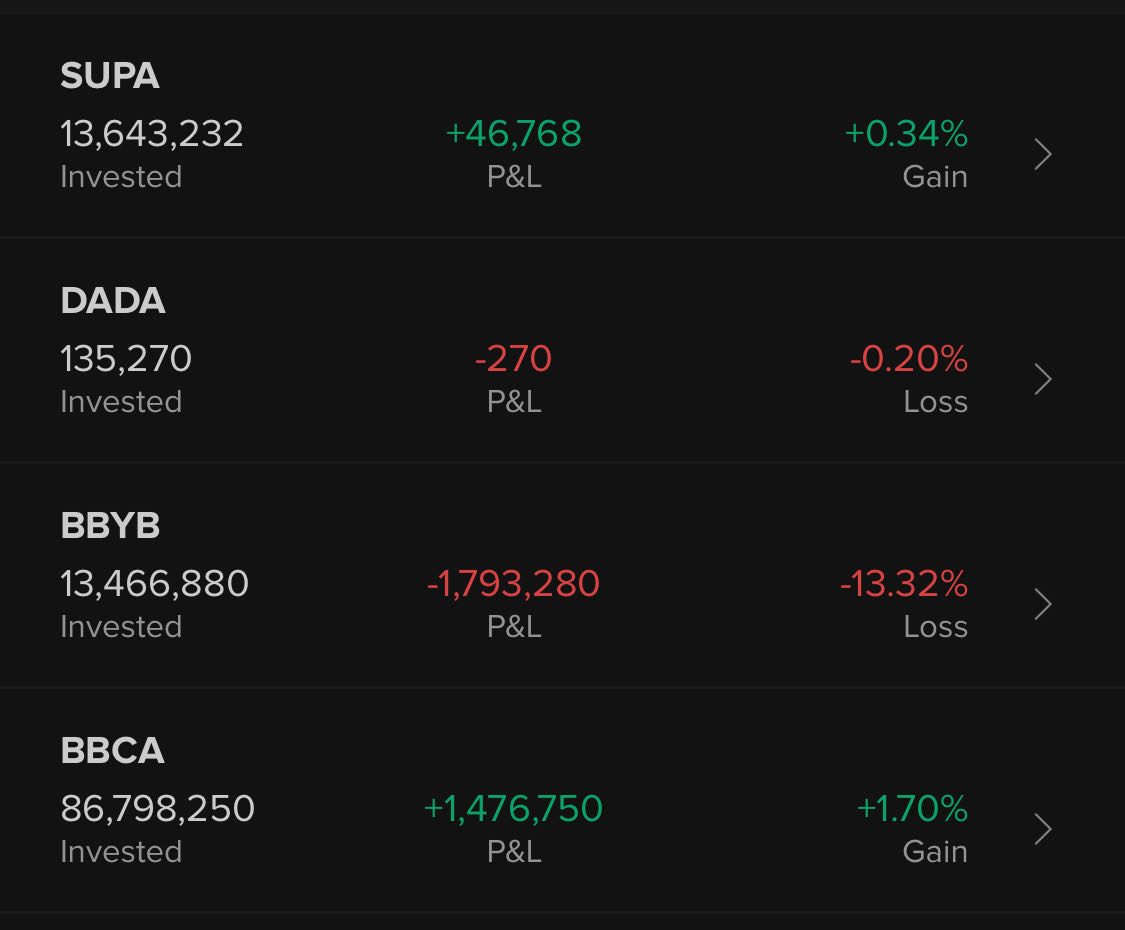Expand the SUPA row chevron arrow
1125x930 pixels.
1043,155
